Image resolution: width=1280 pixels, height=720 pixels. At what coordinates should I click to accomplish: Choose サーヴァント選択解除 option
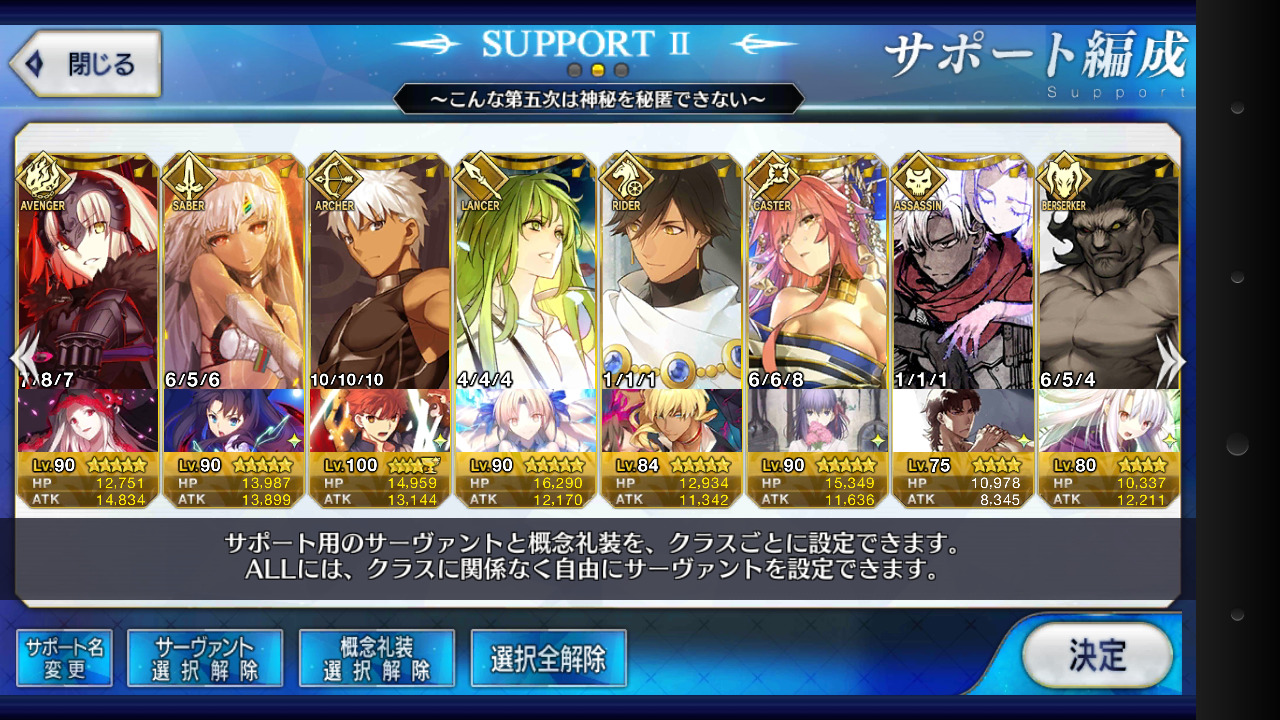tap(205, 658)
